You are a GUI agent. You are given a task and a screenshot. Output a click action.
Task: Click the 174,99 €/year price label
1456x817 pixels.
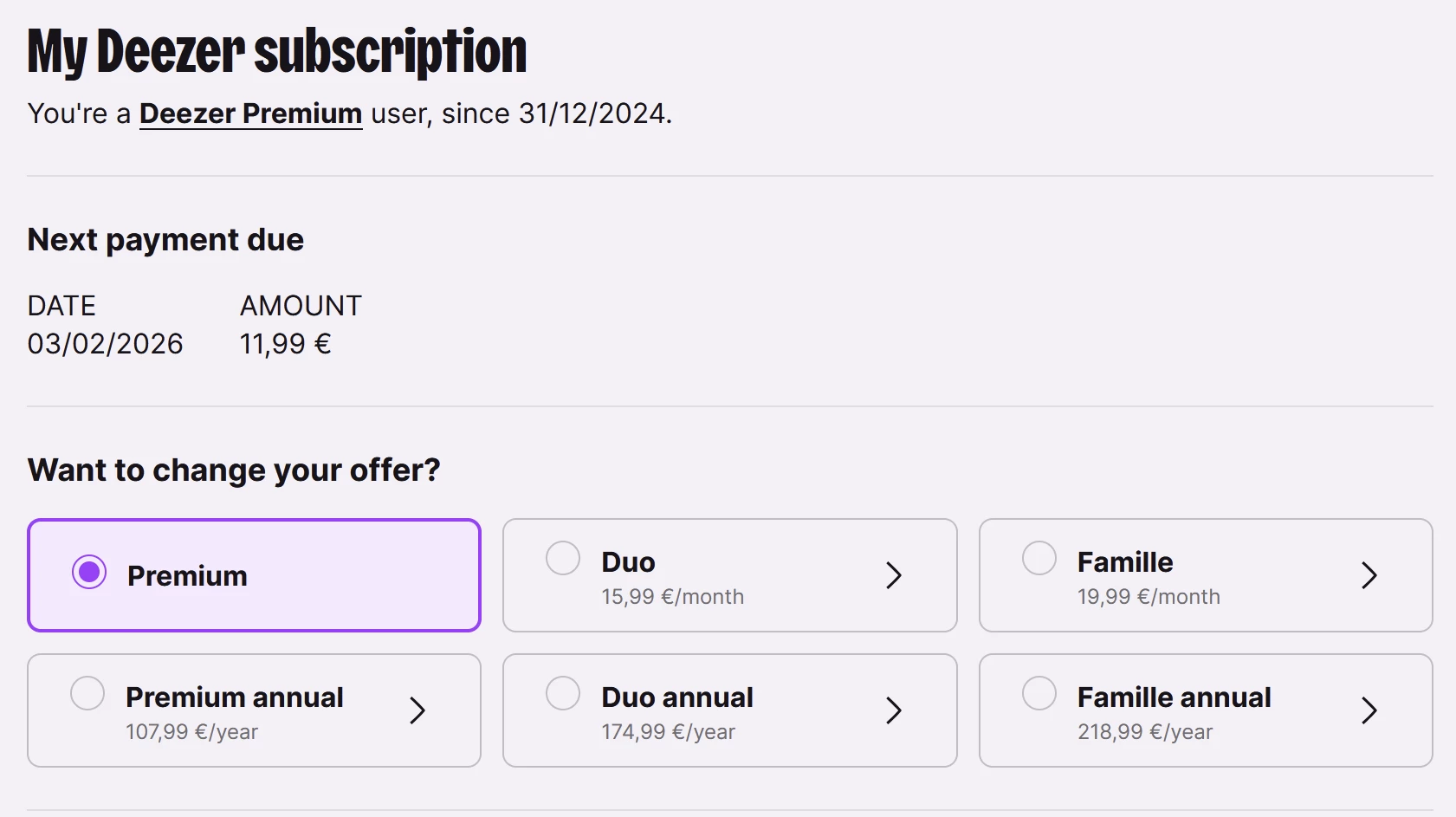(668, 732)
